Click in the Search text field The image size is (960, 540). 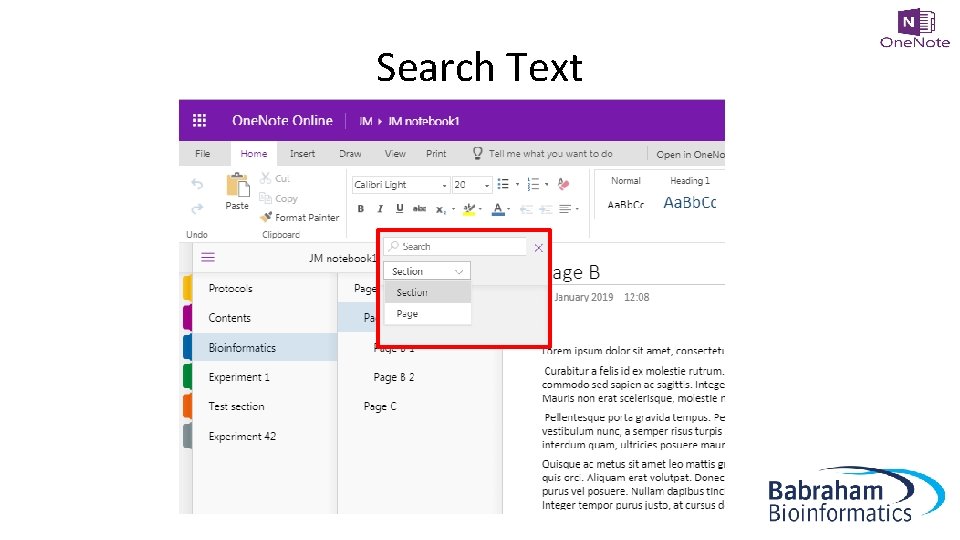[455, 246]
